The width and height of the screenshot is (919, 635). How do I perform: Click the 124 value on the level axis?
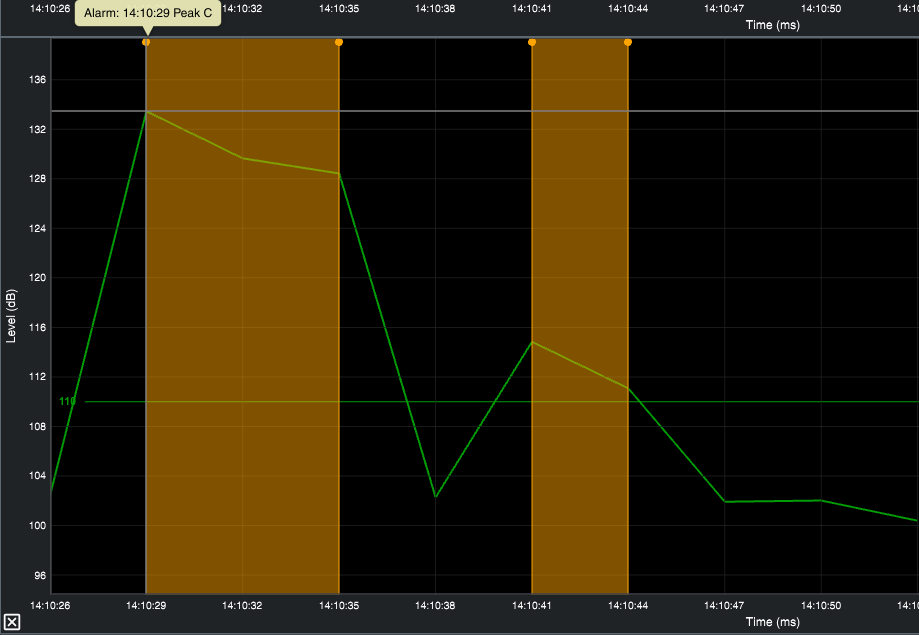38,229
